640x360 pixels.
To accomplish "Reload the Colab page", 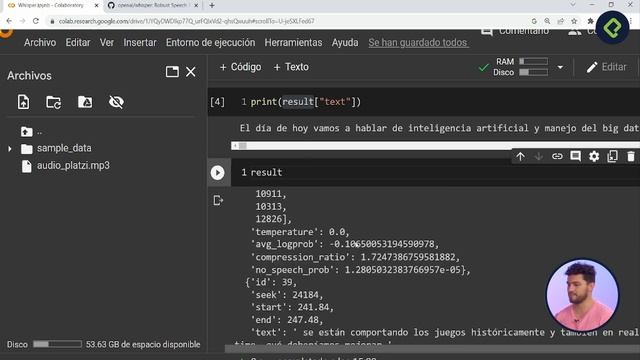I will (36, 21).
